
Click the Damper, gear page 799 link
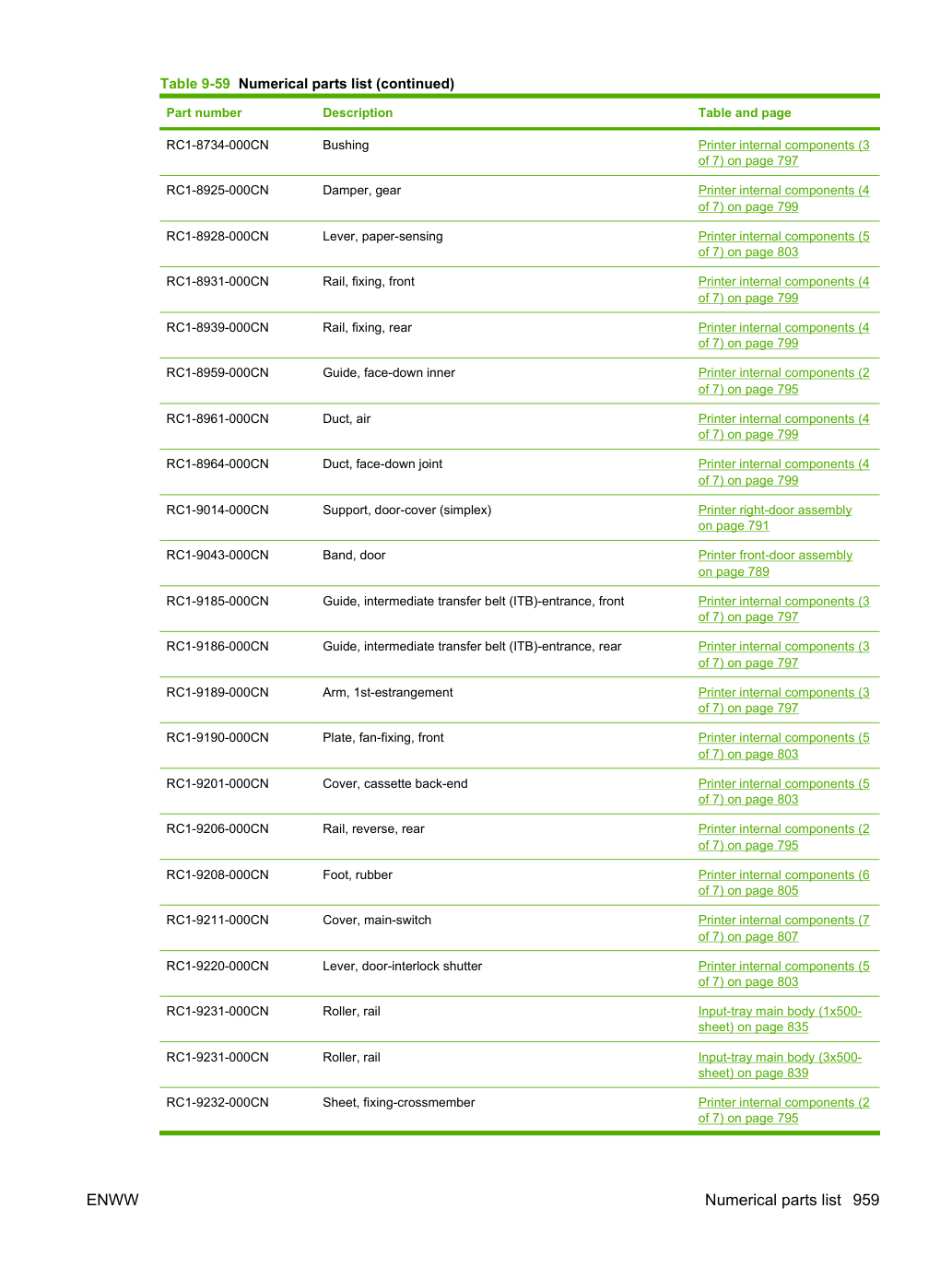point(783,199)
